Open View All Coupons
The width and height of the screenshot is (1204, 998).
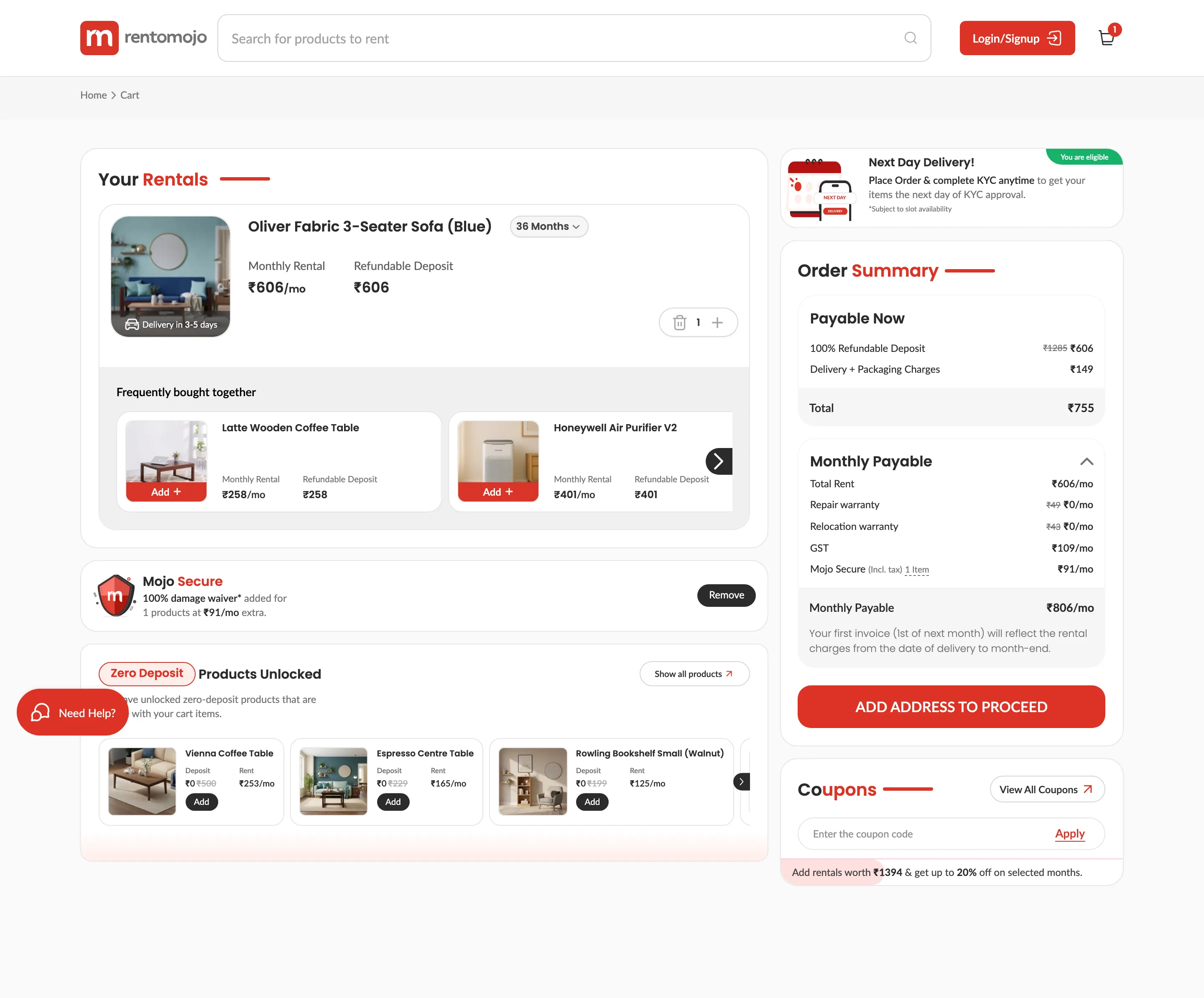tap(1047, 789)
